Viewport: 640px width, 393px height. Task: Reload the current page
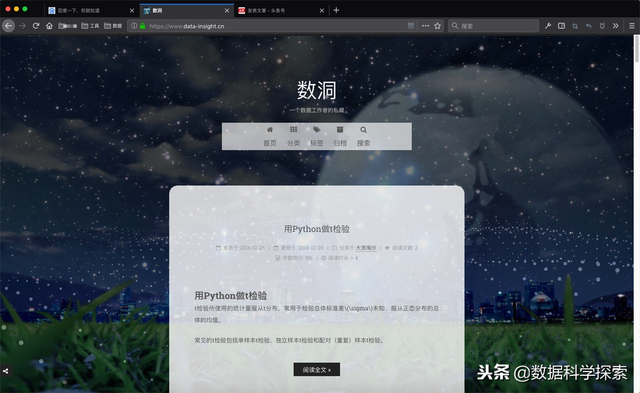coord(36,26)
